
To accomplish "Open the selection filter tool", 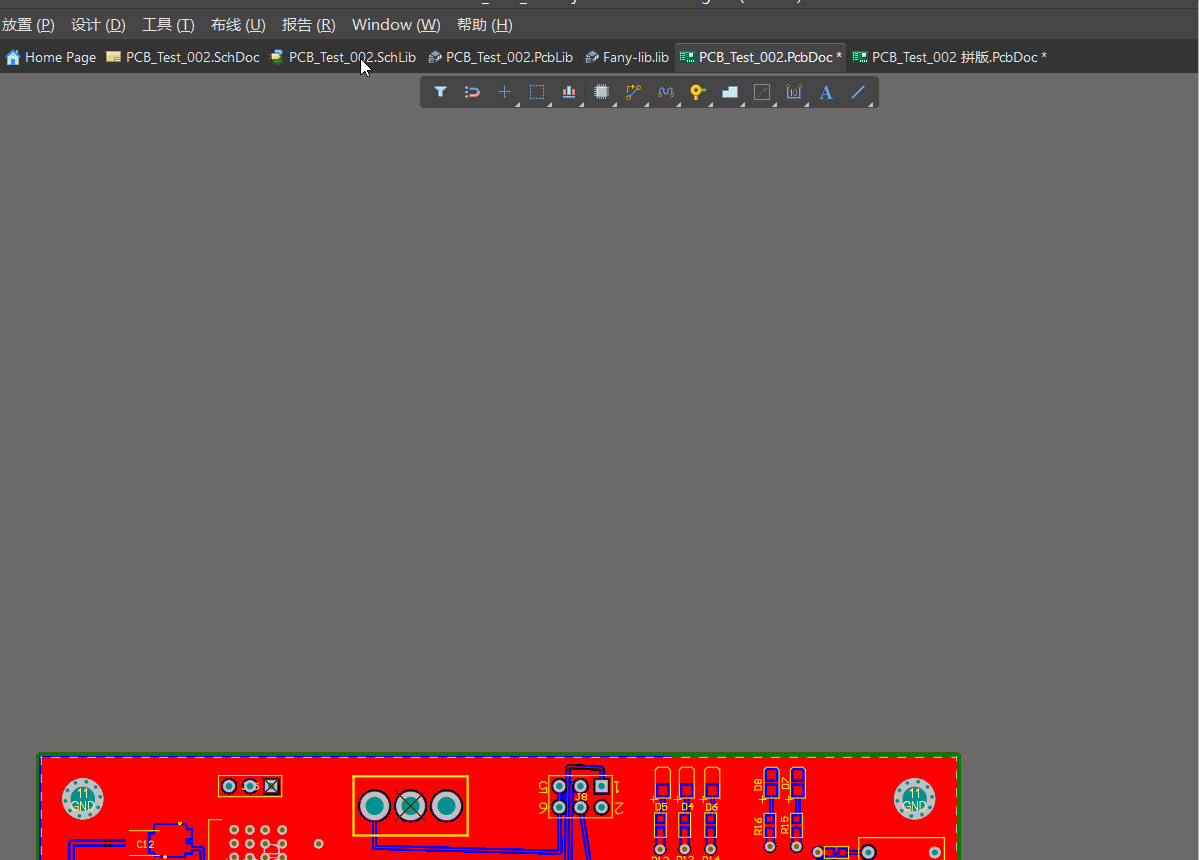I will pos(440,92).
